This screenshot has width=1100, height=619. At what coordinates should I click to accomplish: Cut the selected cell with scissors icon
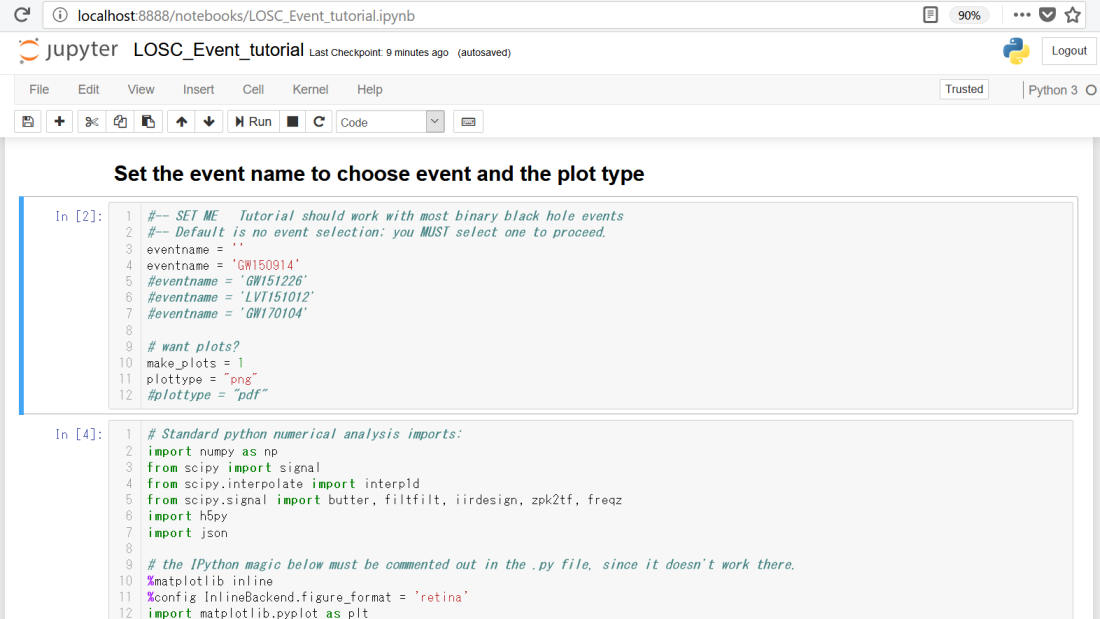[x=92, y=122]
